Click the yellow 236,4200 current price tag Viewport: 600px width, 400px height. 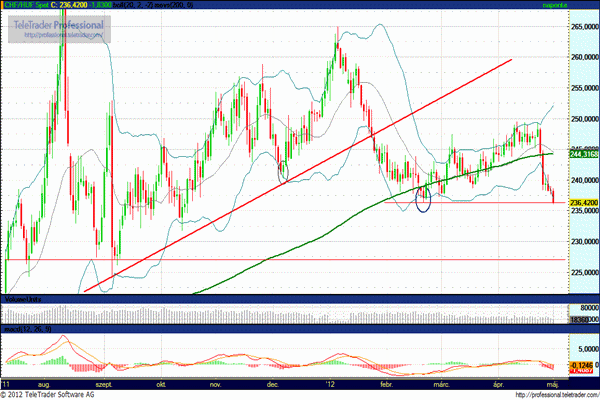[x=583, y=203]
